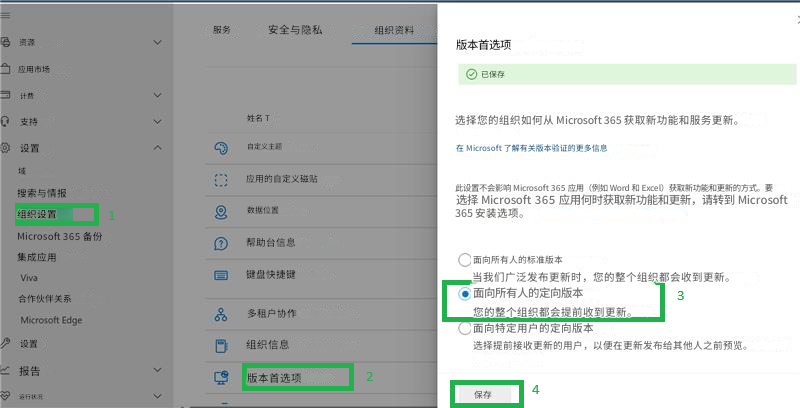This screenshot has height=408, width=800.
Task: Open 合作伙伴关系 in the sidebar
Action: point(45,299)
